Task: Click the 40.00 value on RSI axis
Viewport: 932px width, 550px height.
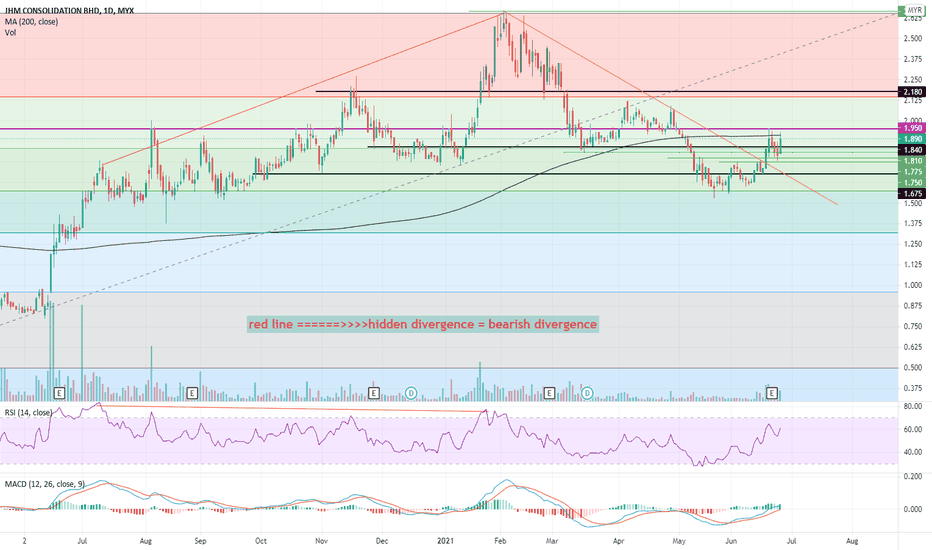Action: [x=913, y=452]
